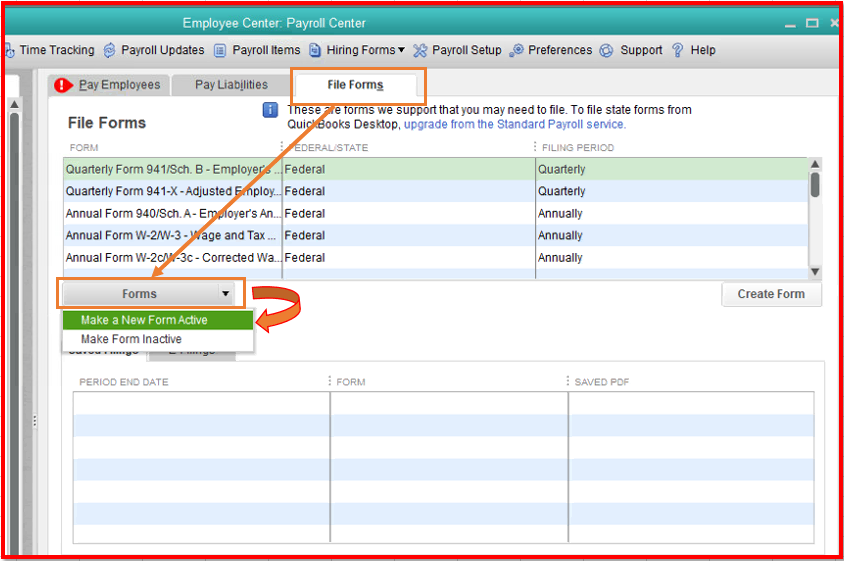Screen dimensions: 844x561
Task: Open Preferences label in toolbar
Action: coord(560,50)
